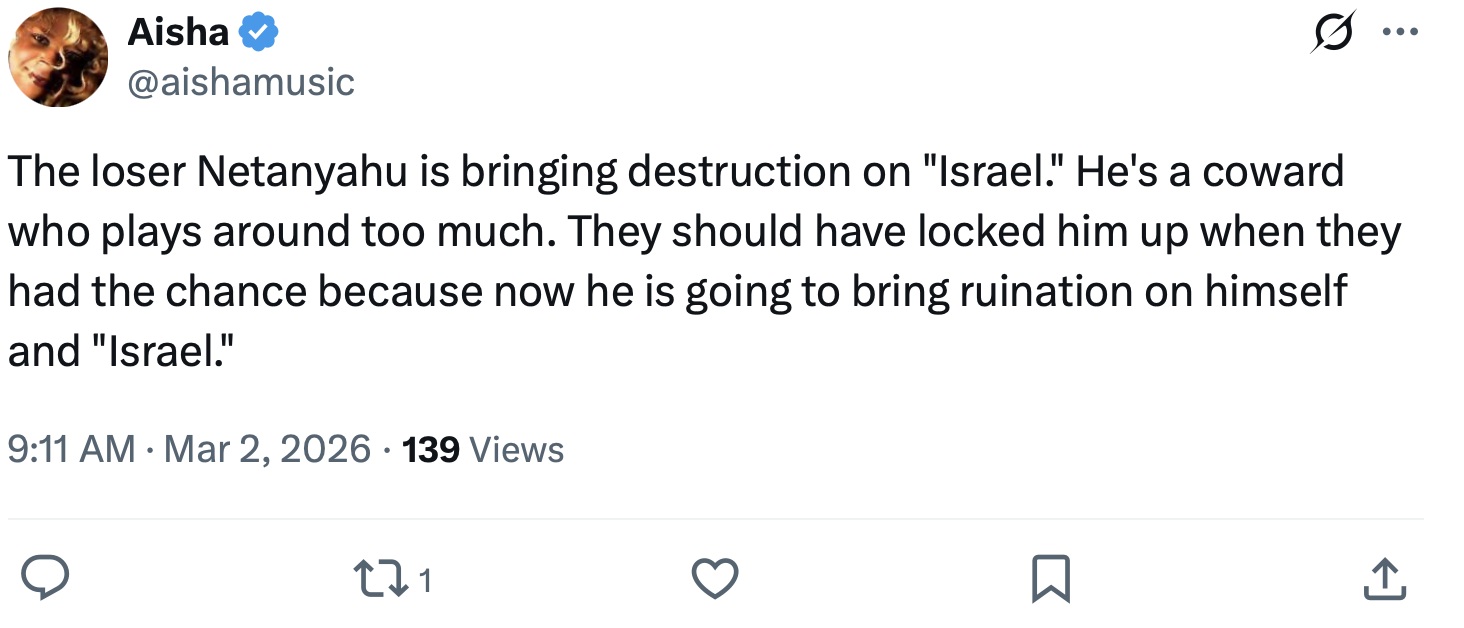Screen dimensions: 1464x628
Task: Open Aisha's profile picture
Action: tap(58, 58)
